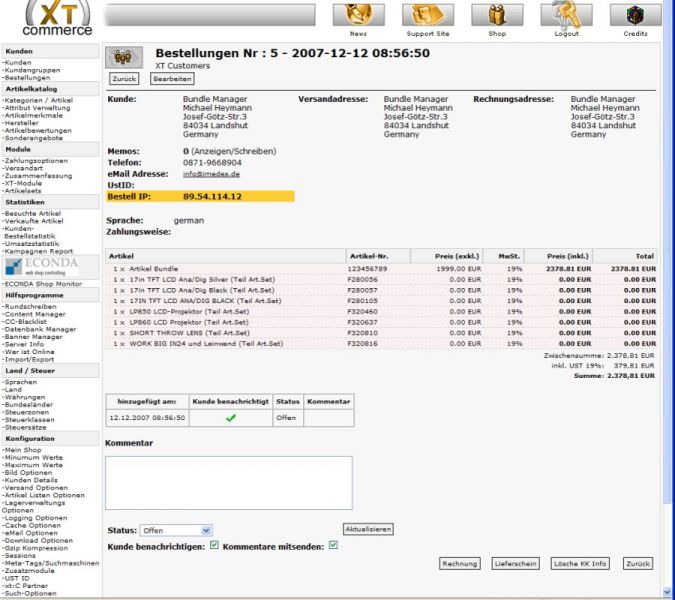Open Wer ist Online in the sidebar
The width and height of the screenshot is (675, 600).
click(x=29, y=352)
